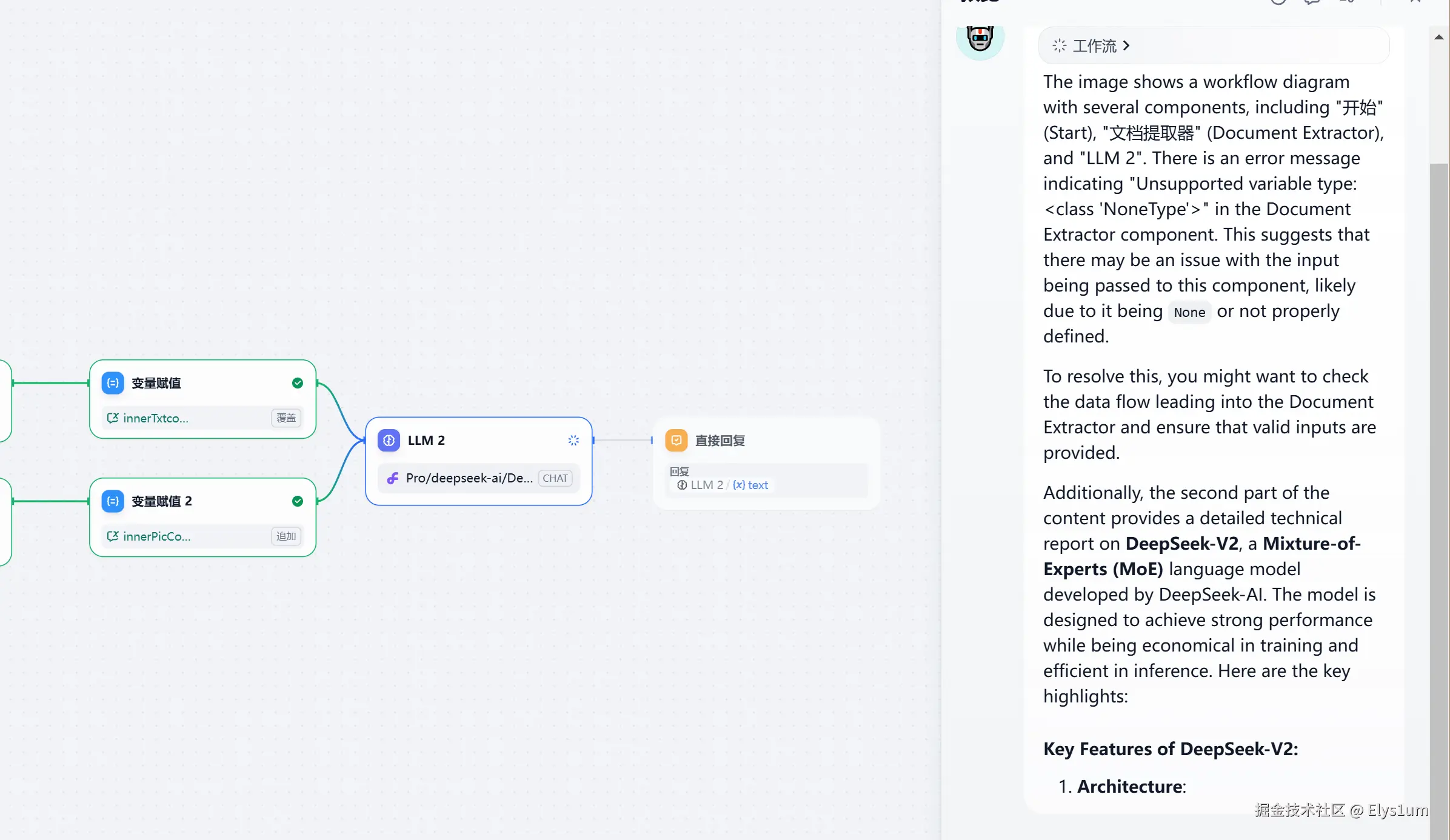Click the 变量赋值 node icon

pyautogui.click(x=113, y=383)
